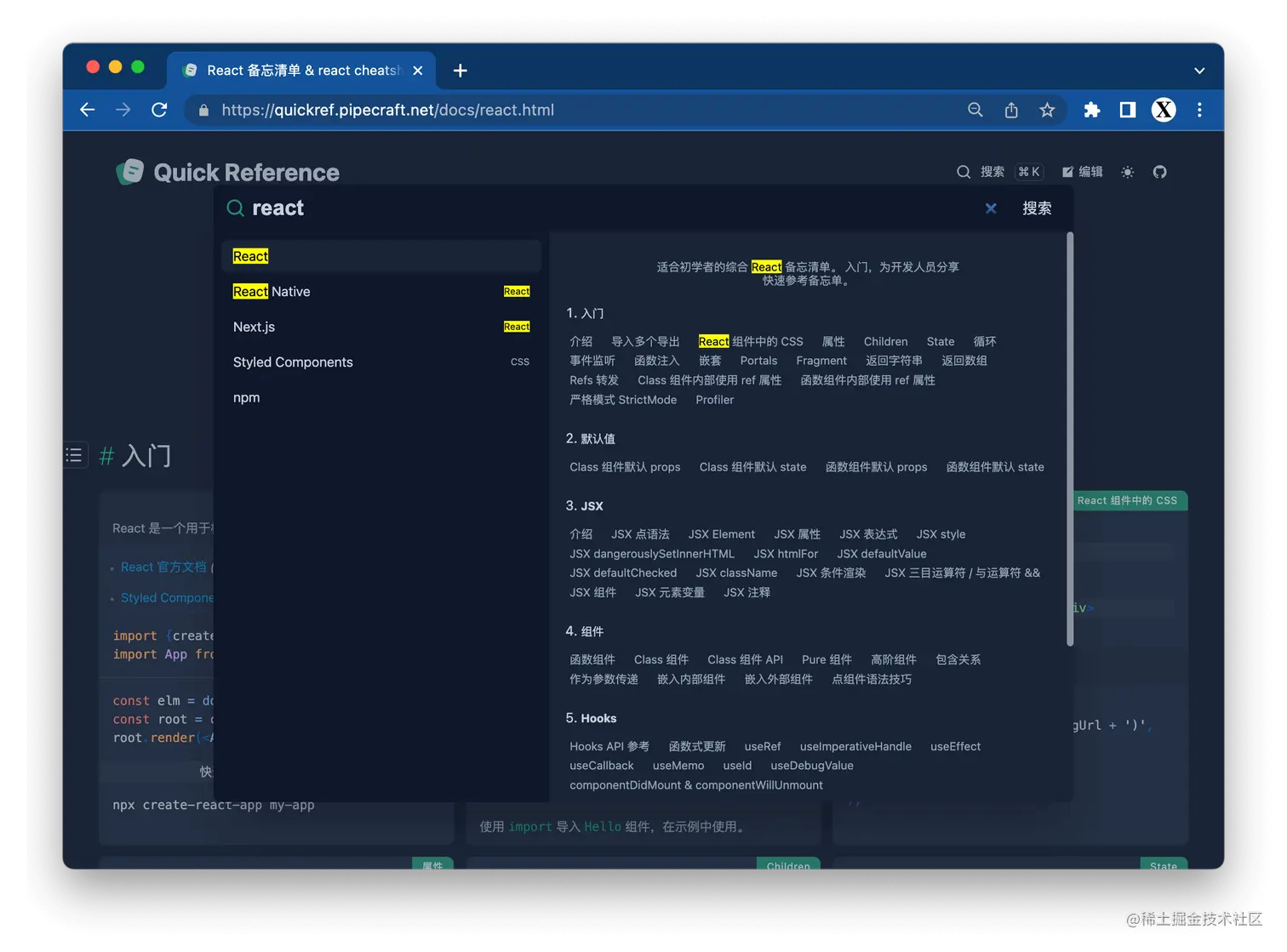Open the browser zoom magnifier icon
This screenshot has height=952, width=1287.
975,110
